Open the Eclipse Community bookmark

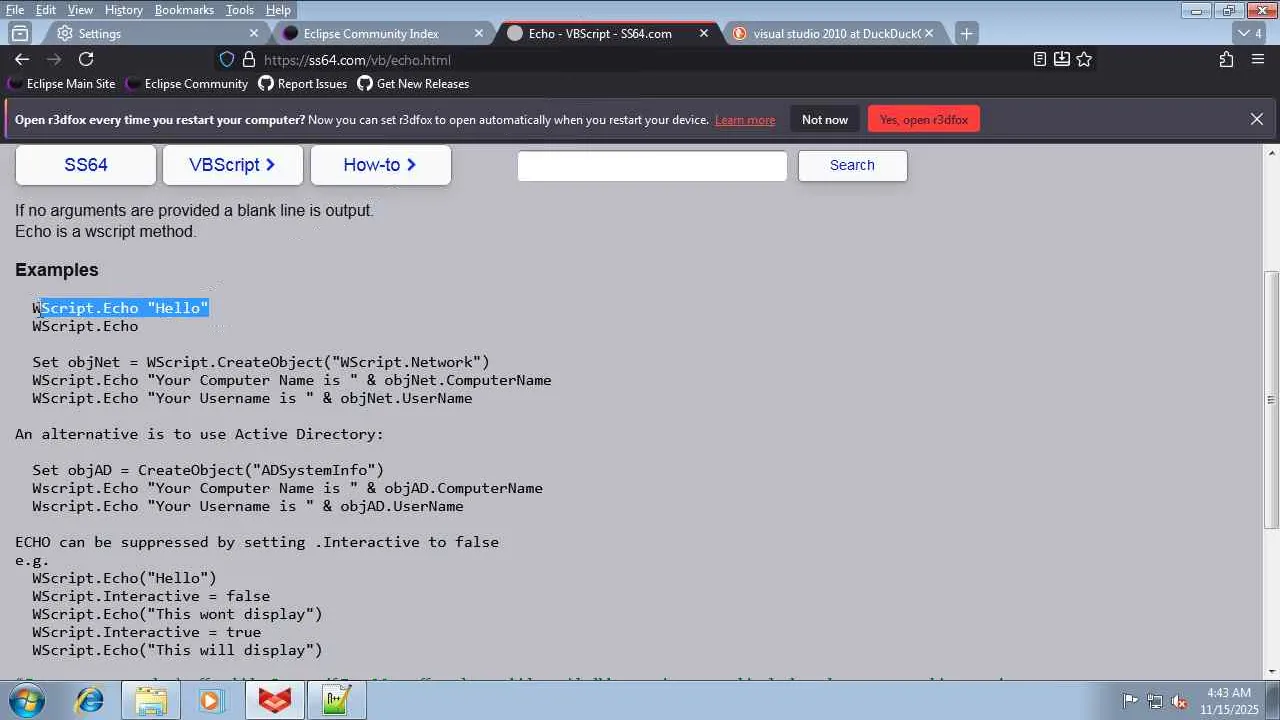pyautogui.click(x=186, y=84)
